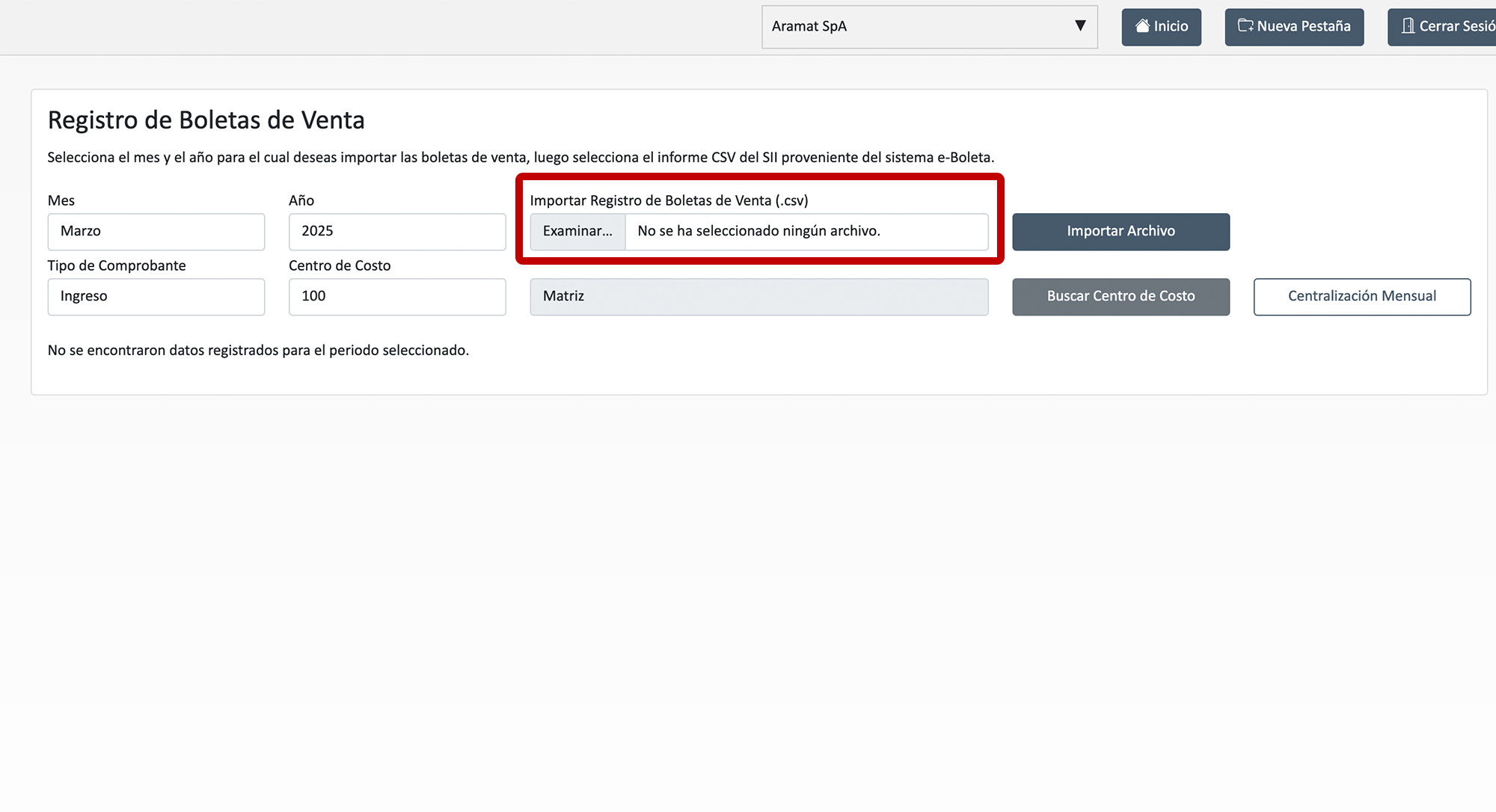
Task: Click Buscar Centro de Costo button
Action: (1121, 297)
